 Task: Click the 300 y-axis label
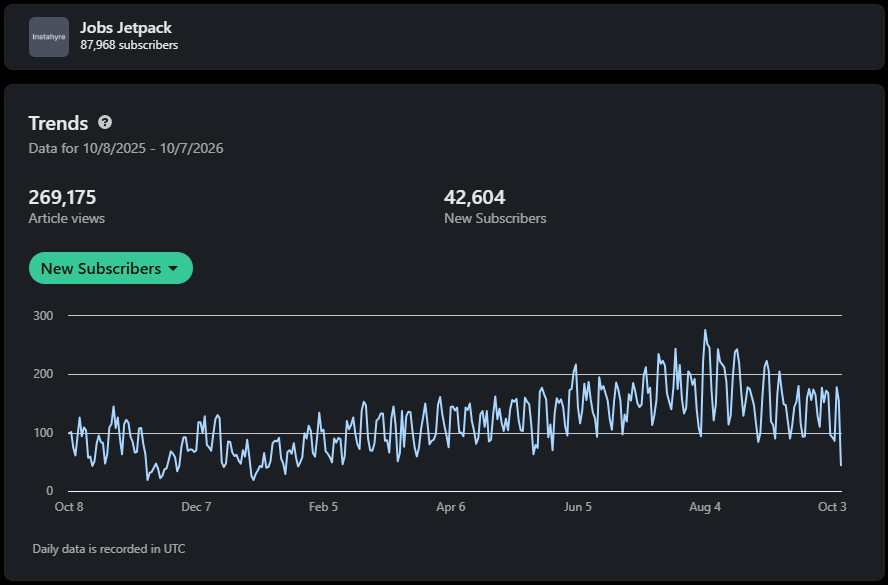coord(43,315)
